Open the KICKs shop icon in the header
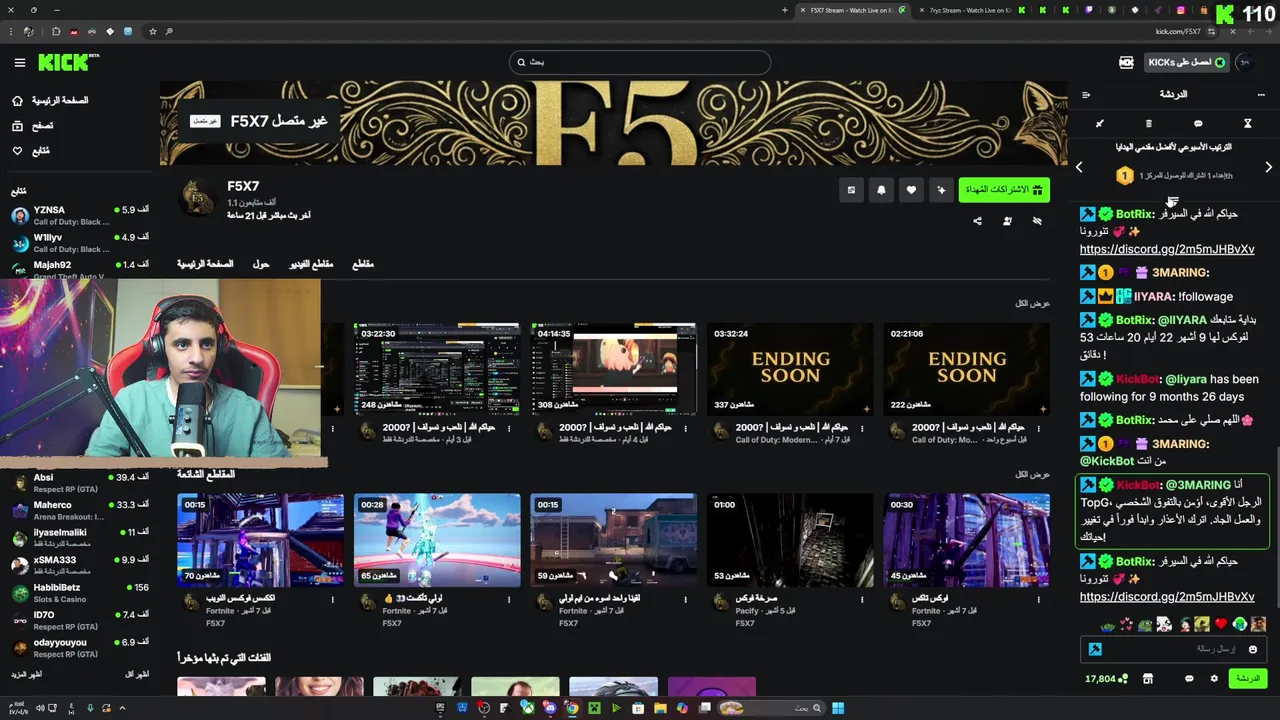This screenshot has width=1280, height=720. coord(1126,62)
